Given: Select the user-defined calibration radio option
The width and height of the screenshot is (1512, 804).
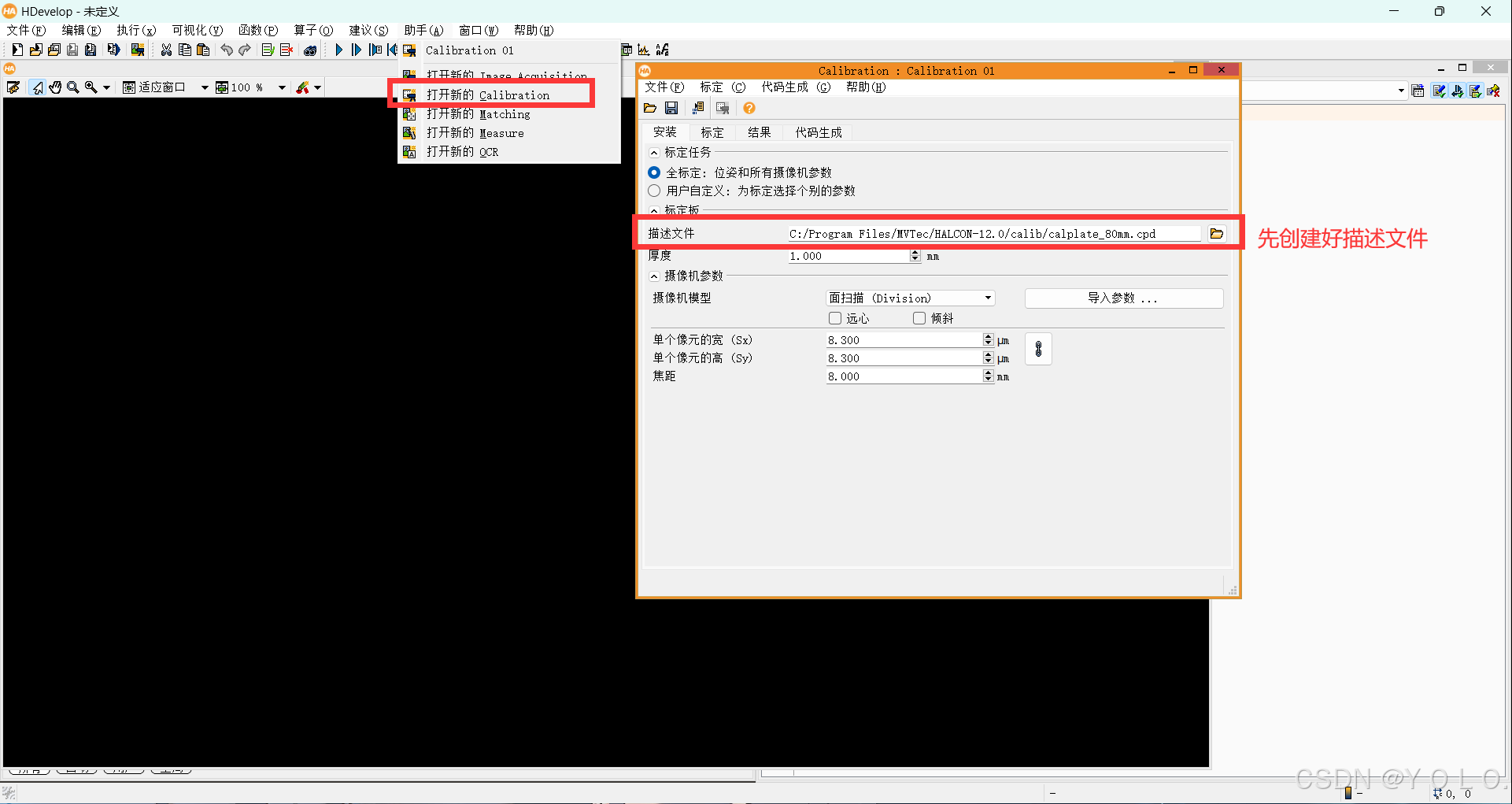Looking at the screenshot, I should [654, 191].
